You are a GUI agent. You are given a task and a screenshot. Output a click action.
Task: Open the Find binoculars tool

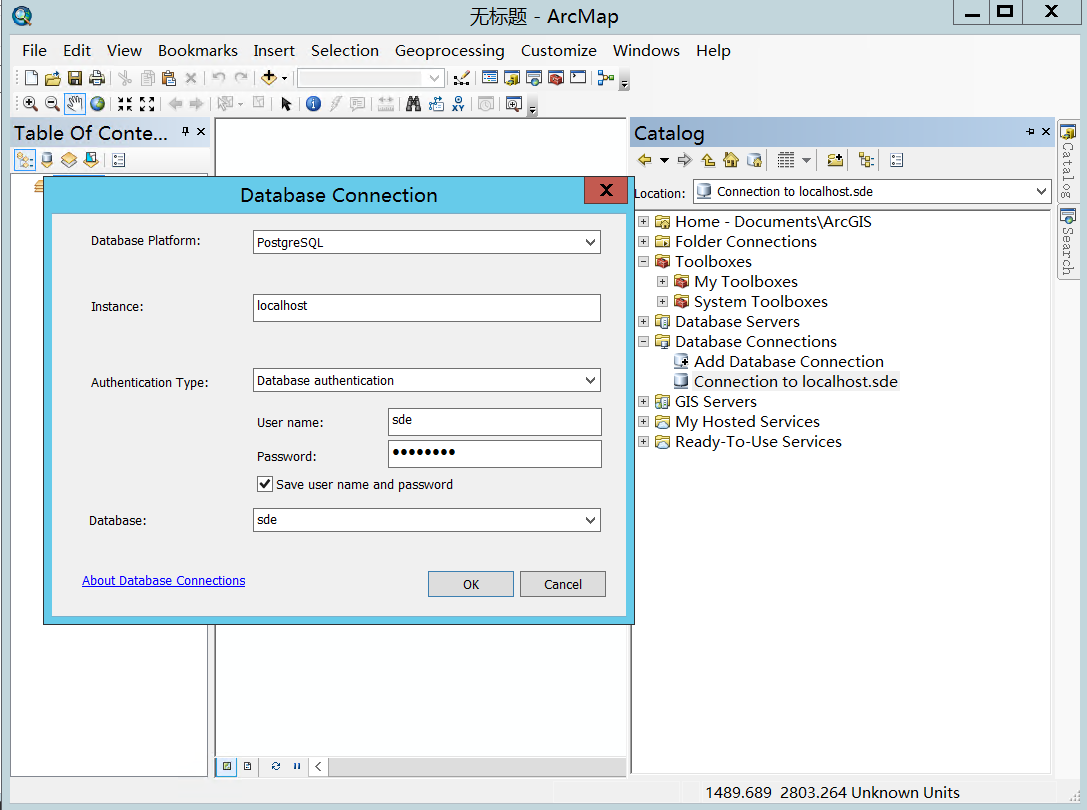coord(414,104)
